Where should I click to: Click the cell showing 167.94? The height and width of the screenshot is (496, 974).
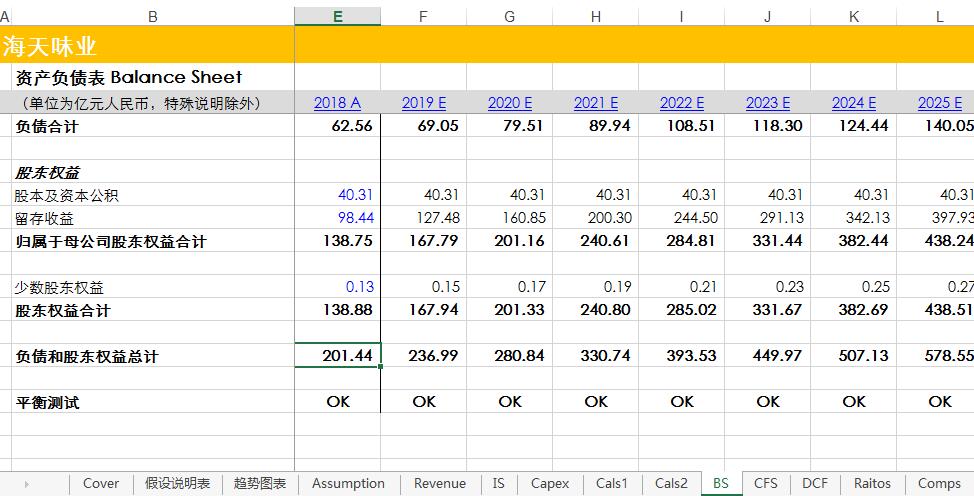[x=424, y=310]
